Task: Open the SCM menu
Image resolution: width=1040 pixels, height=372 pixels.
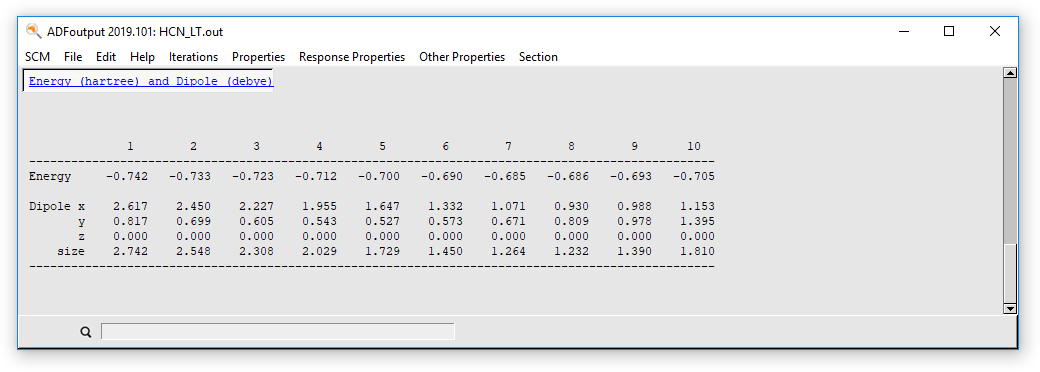Action: tap(37, 57)
